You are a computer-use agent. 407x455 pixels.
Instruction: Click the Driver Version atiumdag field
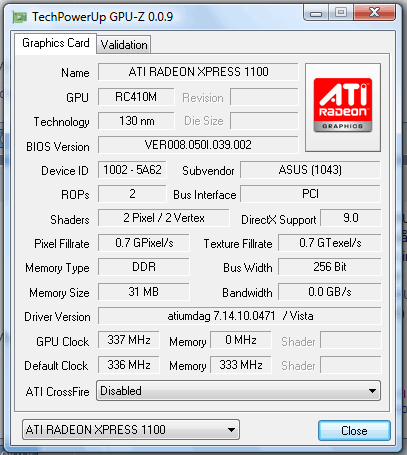pos(240,316)
